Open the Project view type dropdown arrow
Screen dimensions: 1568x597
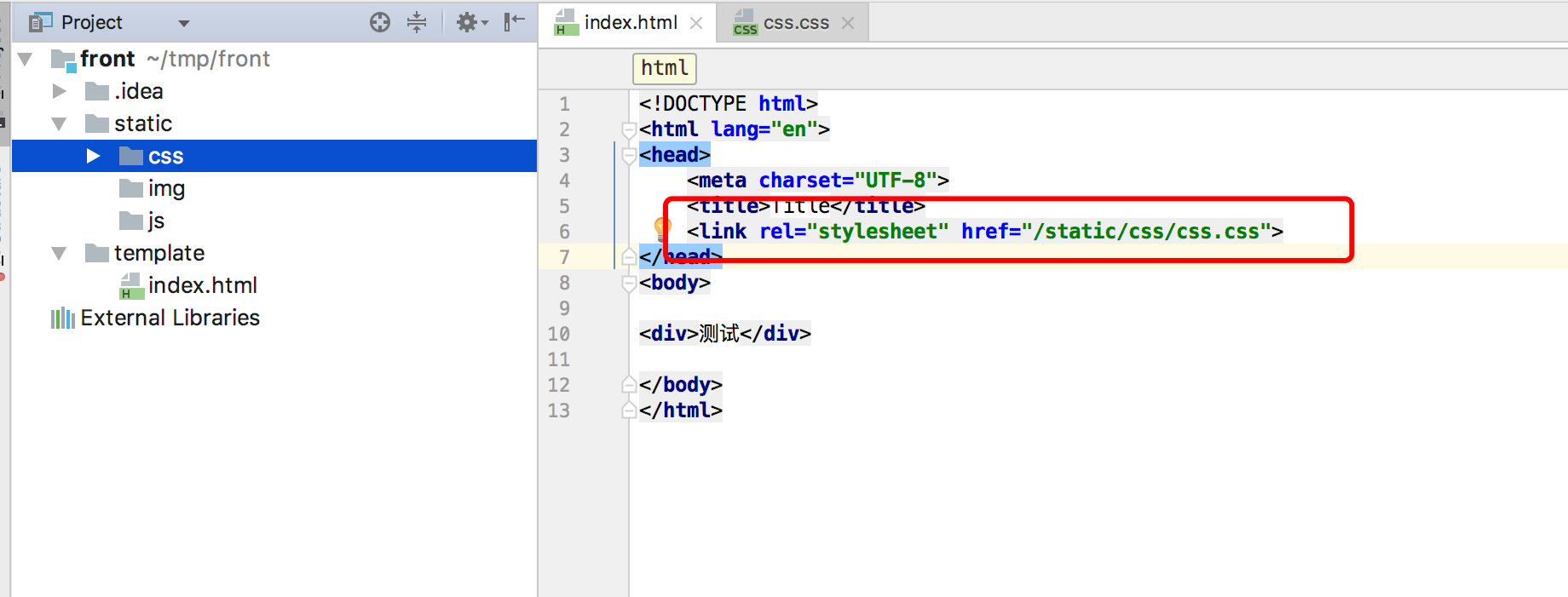point(184,24)
